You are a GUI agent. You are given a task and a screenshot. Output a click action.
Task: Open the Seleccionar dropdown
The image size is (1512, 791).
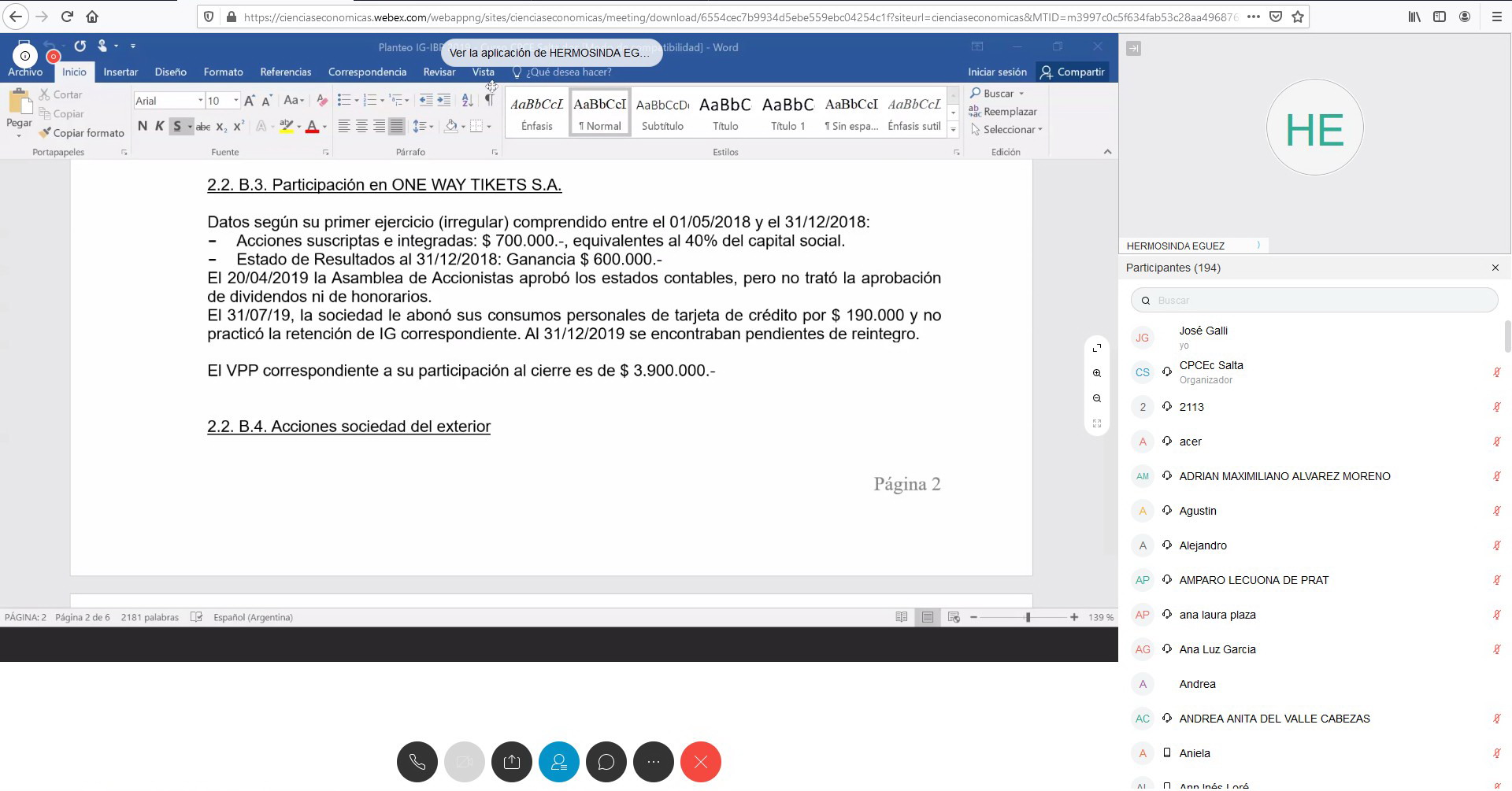(x=1007, y=130)
